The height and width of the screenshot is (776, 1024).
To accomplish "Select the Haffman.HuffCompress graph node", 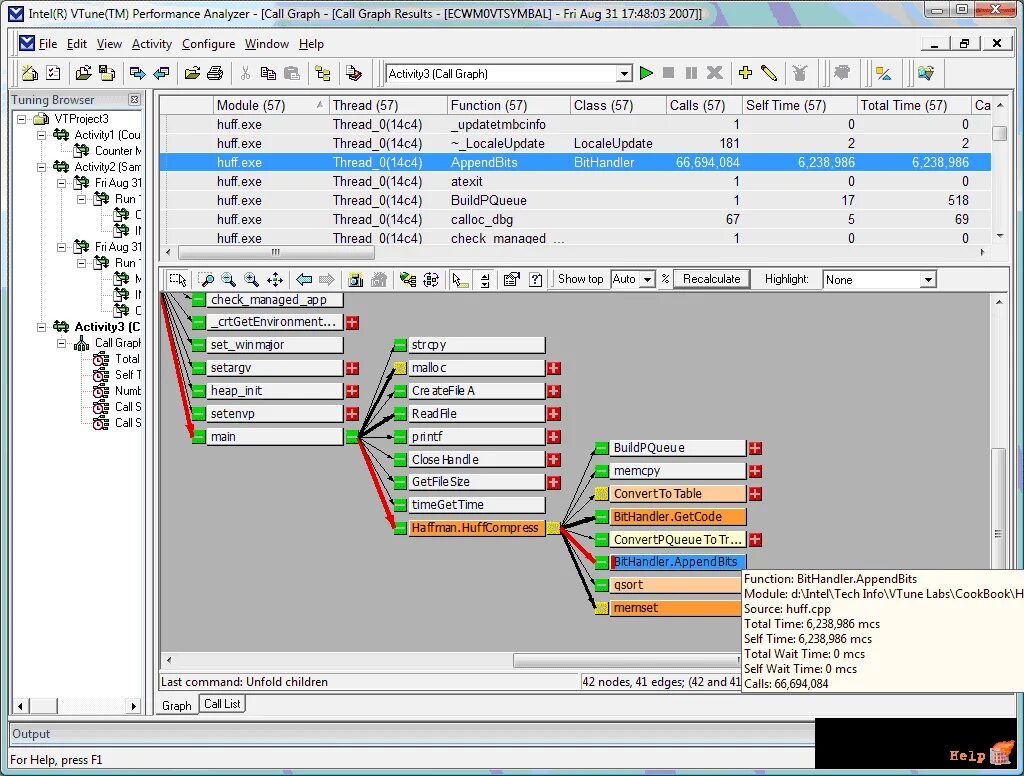I will [475, 528].
